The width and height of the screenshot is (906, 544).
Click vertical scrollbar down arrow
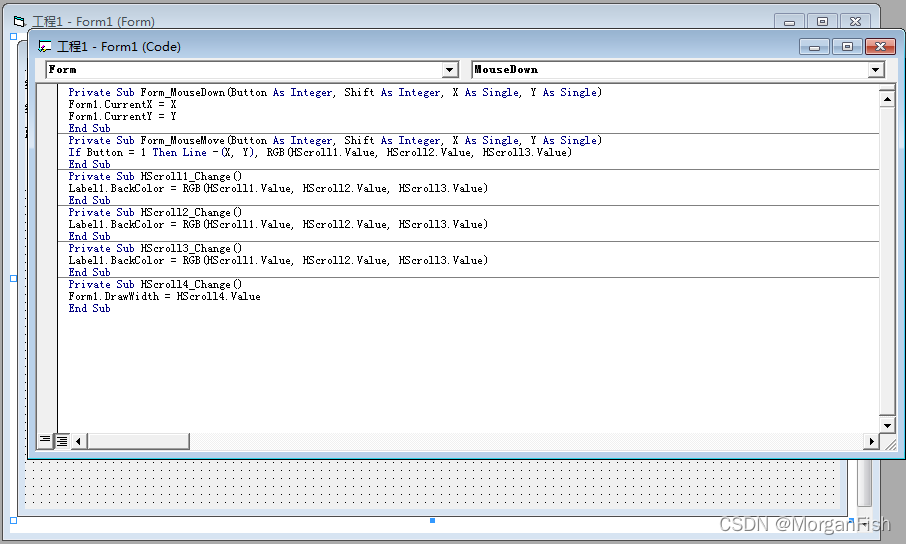[887, 425]
